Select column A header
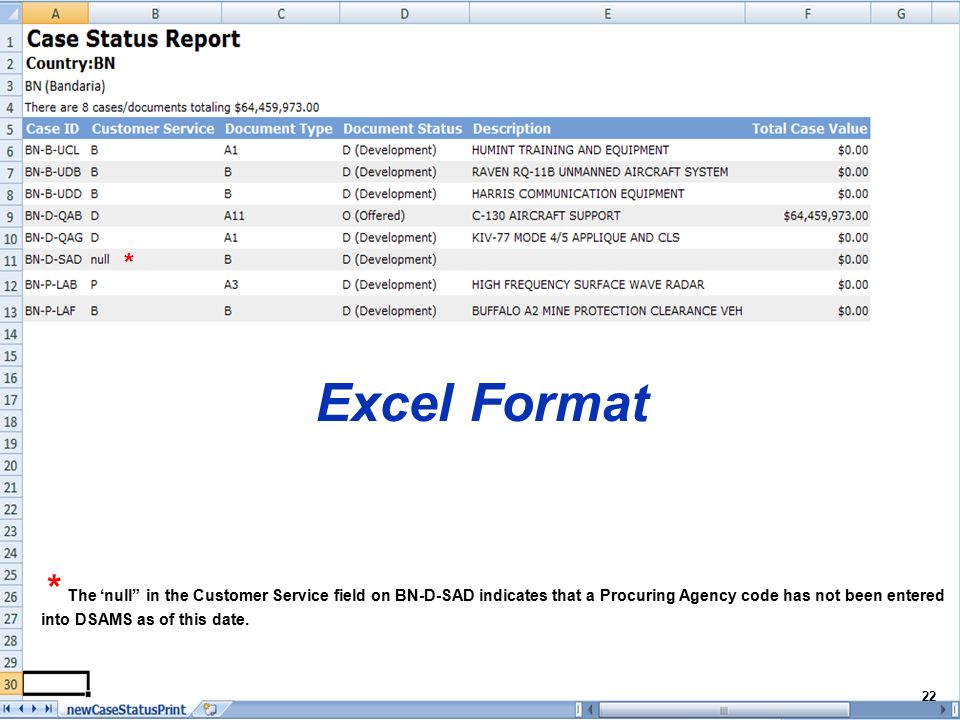 coord(55,13)
